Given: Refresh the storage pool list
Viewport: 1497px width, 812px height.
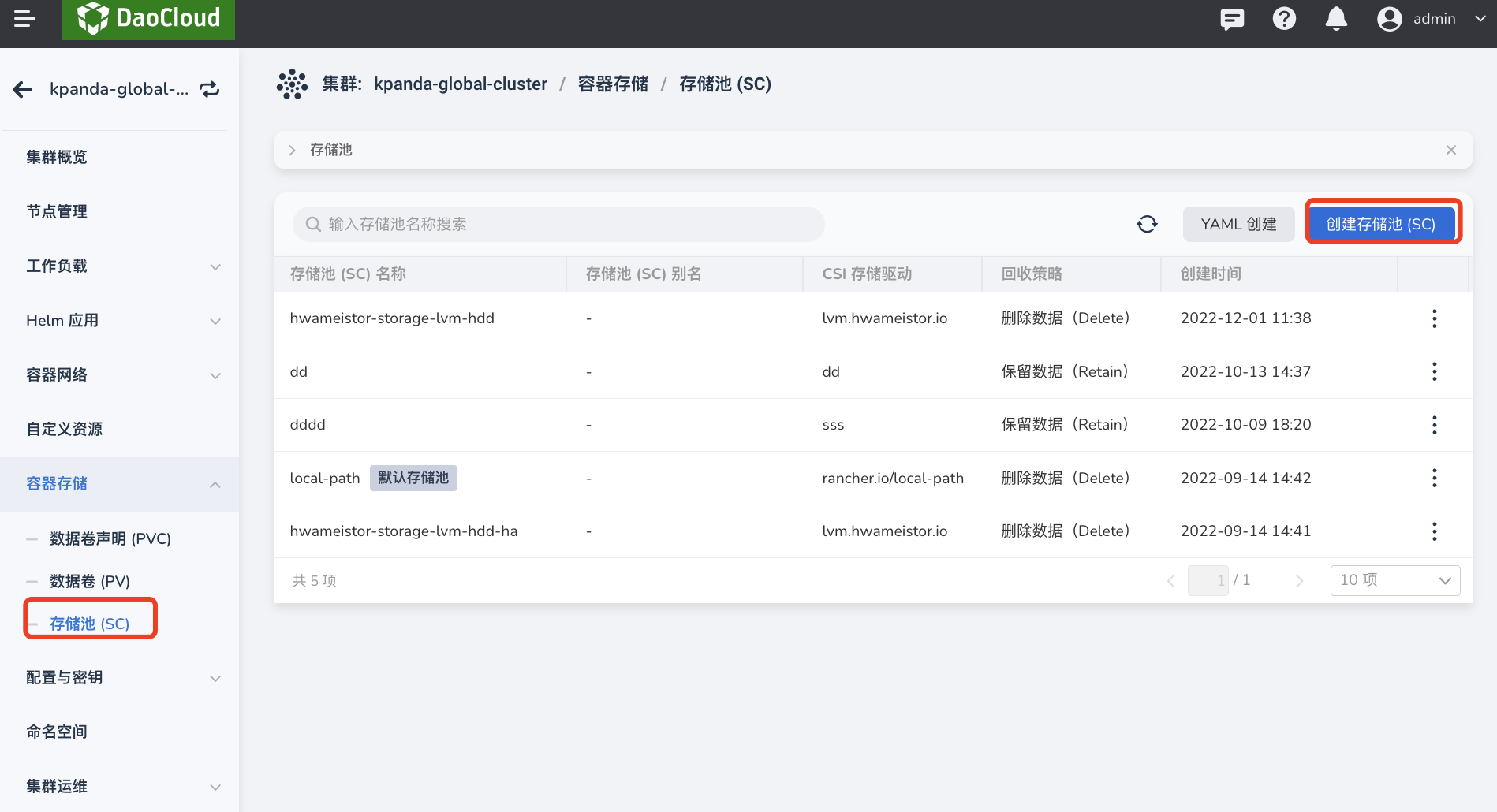Looking at the screenshot, I should pyautogui.click(x=1147, y=225).
